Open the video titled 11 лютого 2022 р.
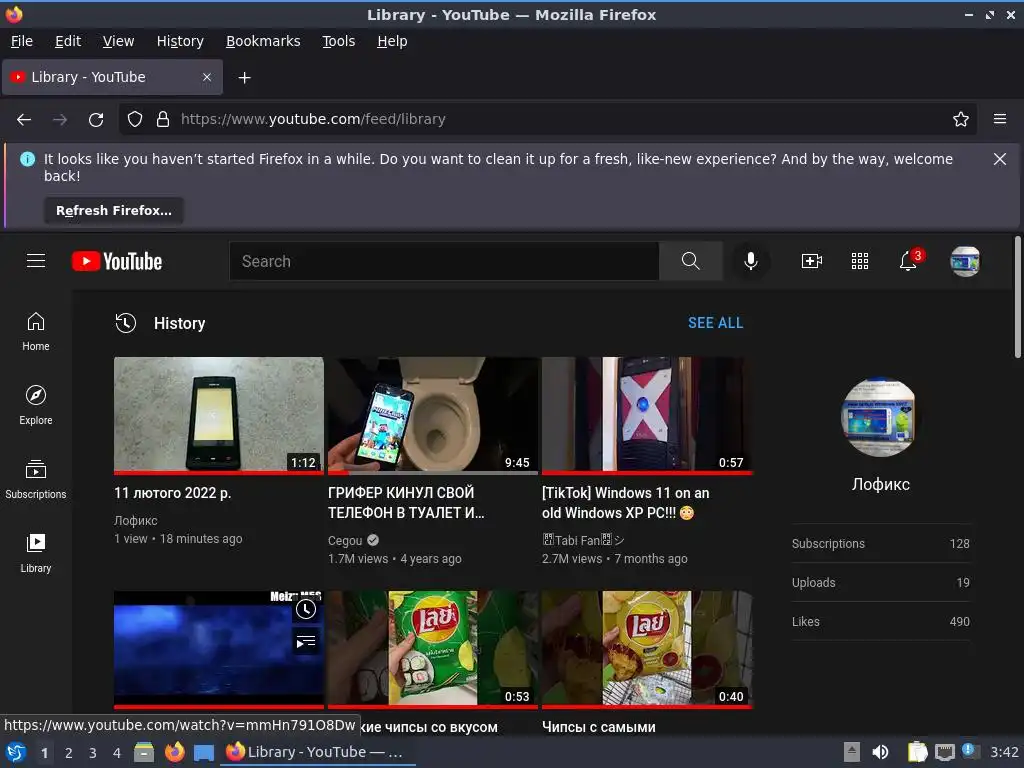 pos(172,493)
